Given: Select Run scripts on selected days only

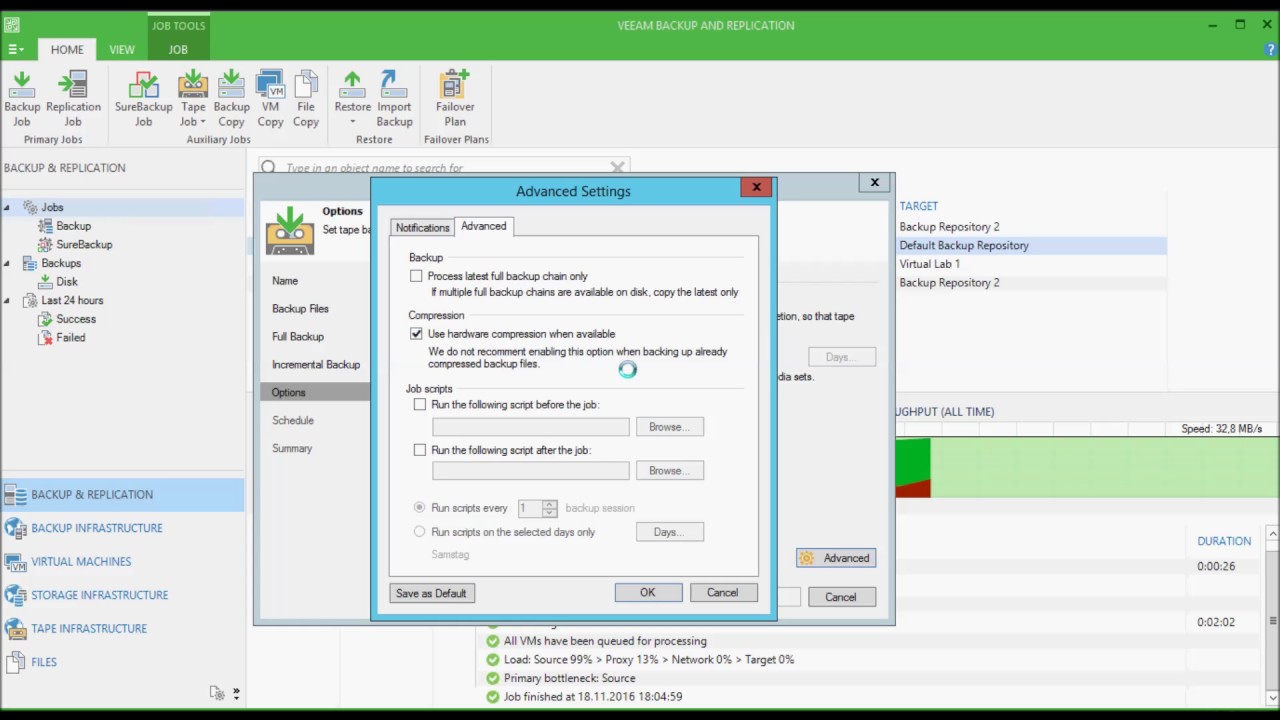Looking at the screenshot, I should tap(420, 532).
